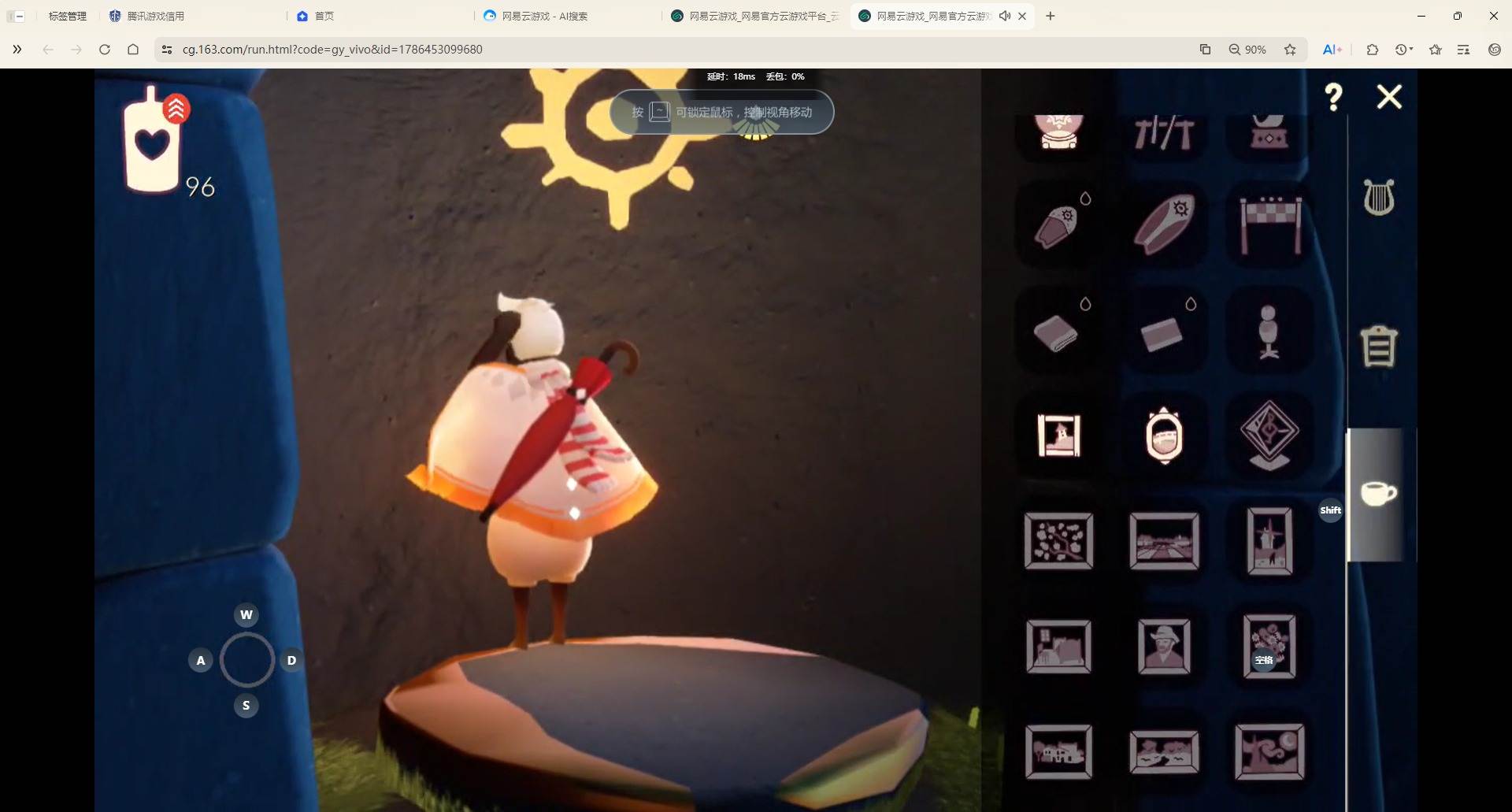
Task: Open the browser extensions menu
Action: 1373,49
